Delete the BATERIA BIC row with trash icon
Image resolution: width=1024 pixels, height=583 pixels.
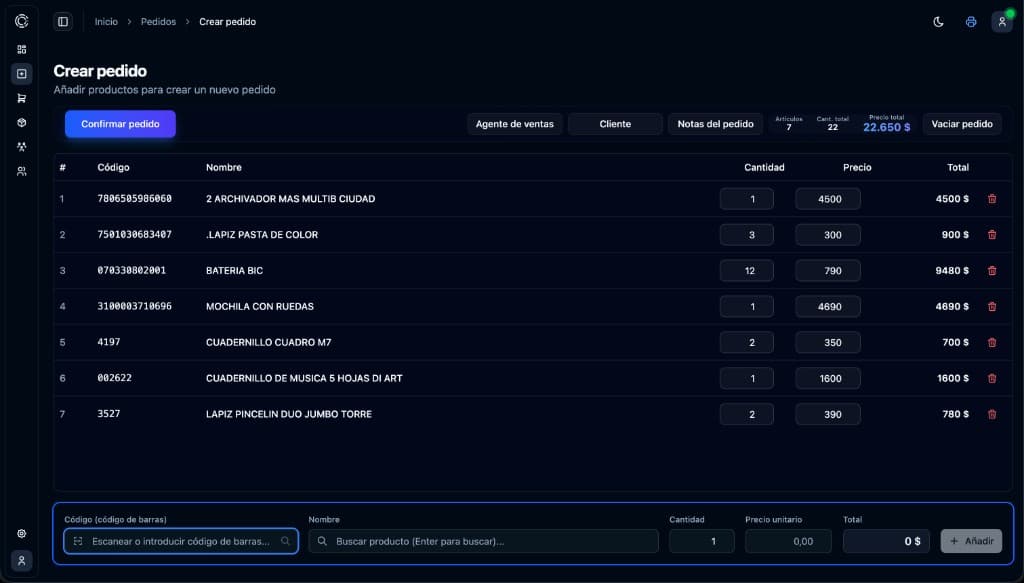[991, 270]
